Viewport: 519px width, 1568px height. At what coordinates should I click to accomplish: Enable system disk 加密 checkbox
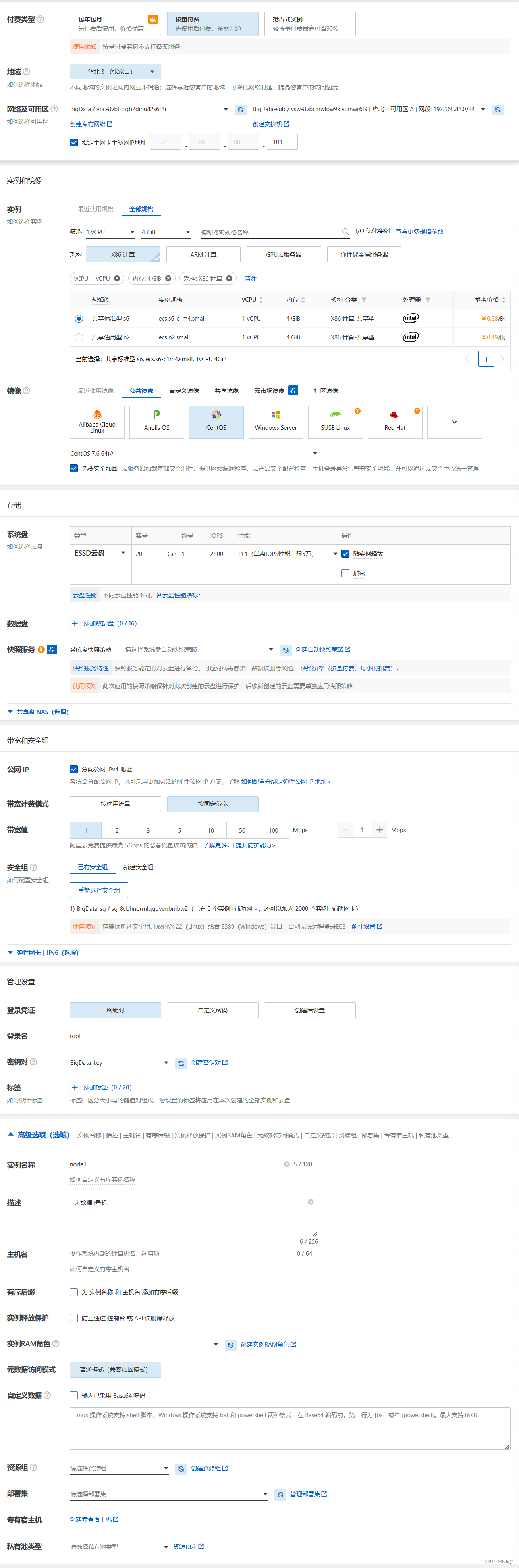[345, 573]
